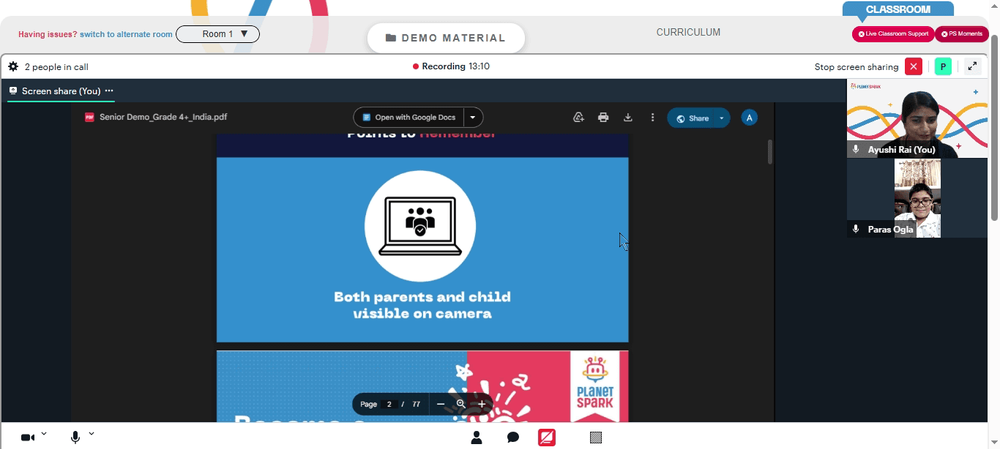Edit the current page number field
Screen dimensions: 1000x449
[389, 404]
